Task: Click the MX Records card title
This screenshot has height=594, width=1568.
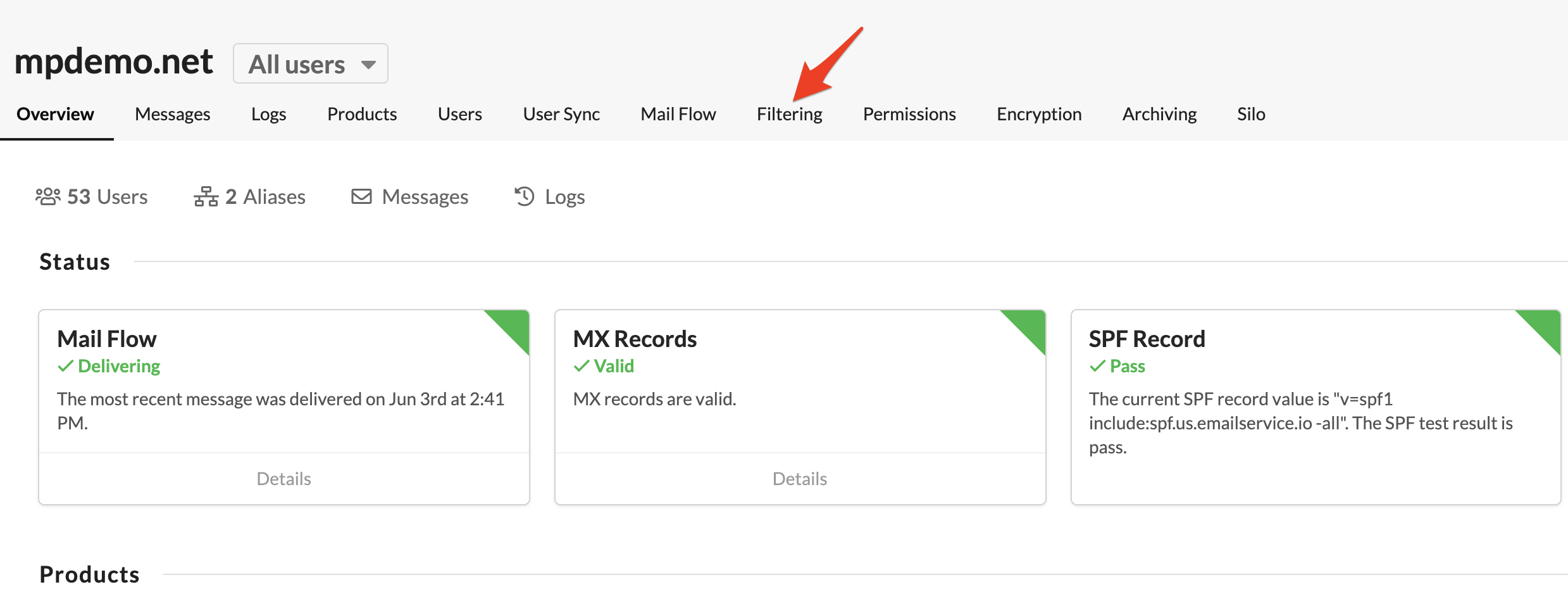Action: tap(635, 339)
